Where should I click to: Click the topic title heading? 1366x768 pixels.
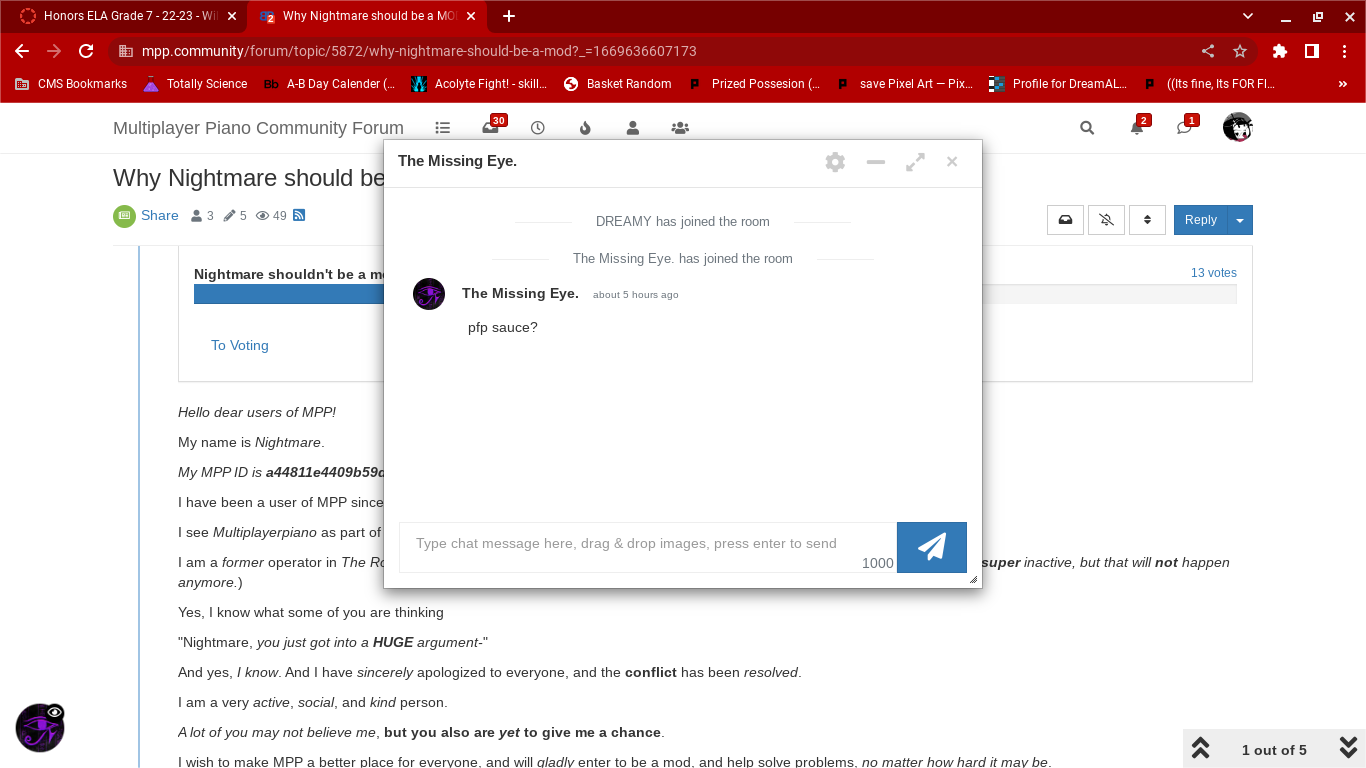248,178
